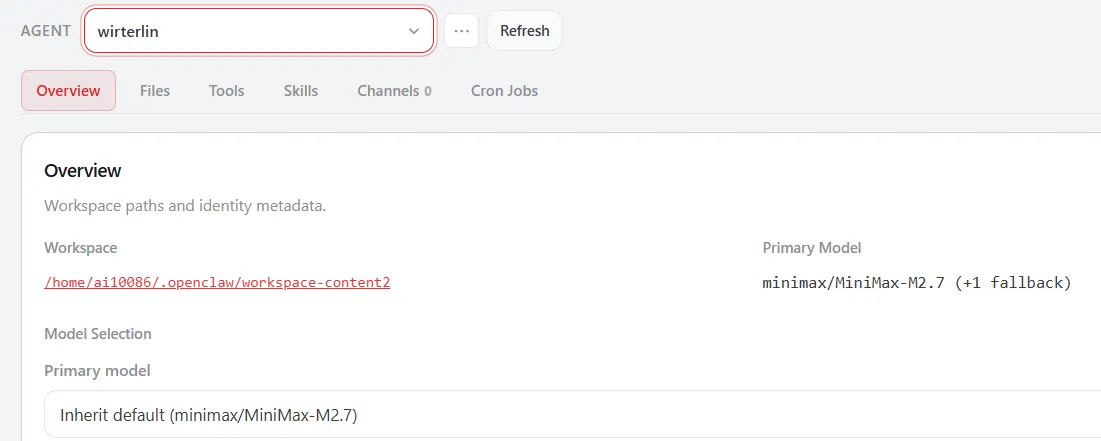Click the Channels count badge showing 0

428,91
